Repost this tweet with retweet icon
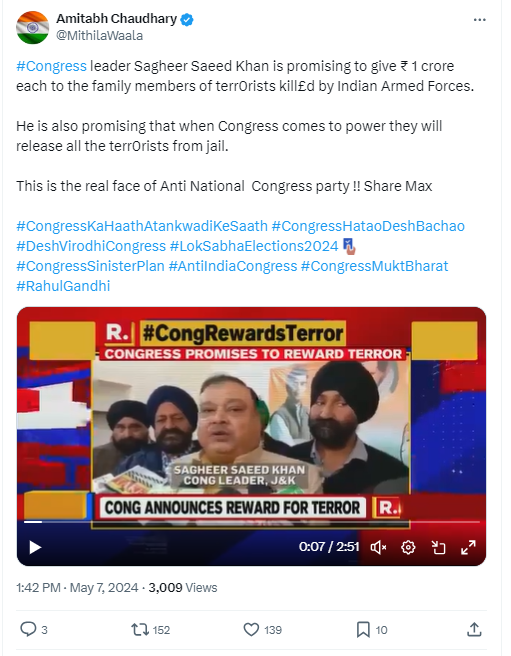 [140, 629]
